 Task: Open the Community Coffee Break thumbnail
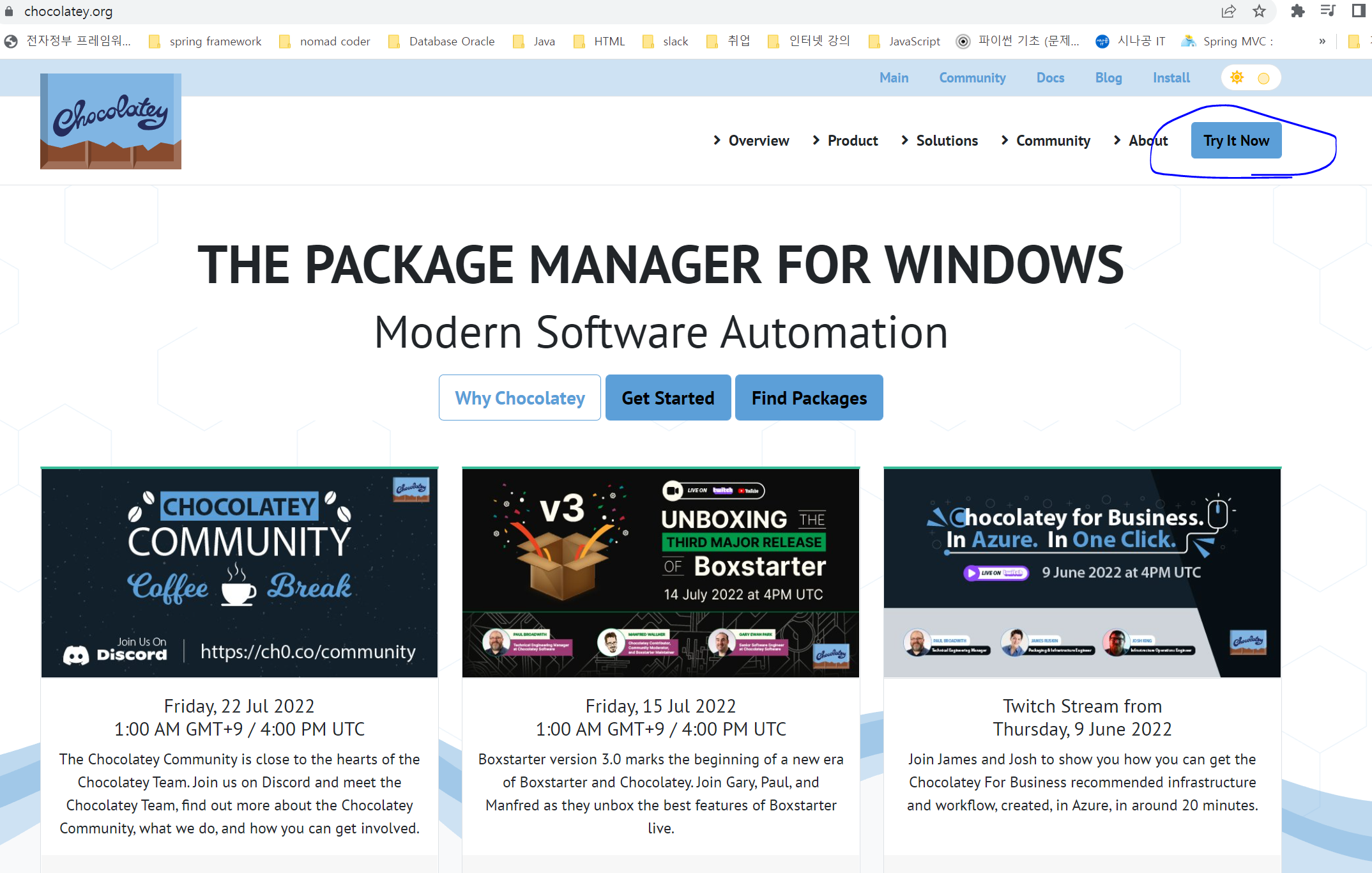240,573
